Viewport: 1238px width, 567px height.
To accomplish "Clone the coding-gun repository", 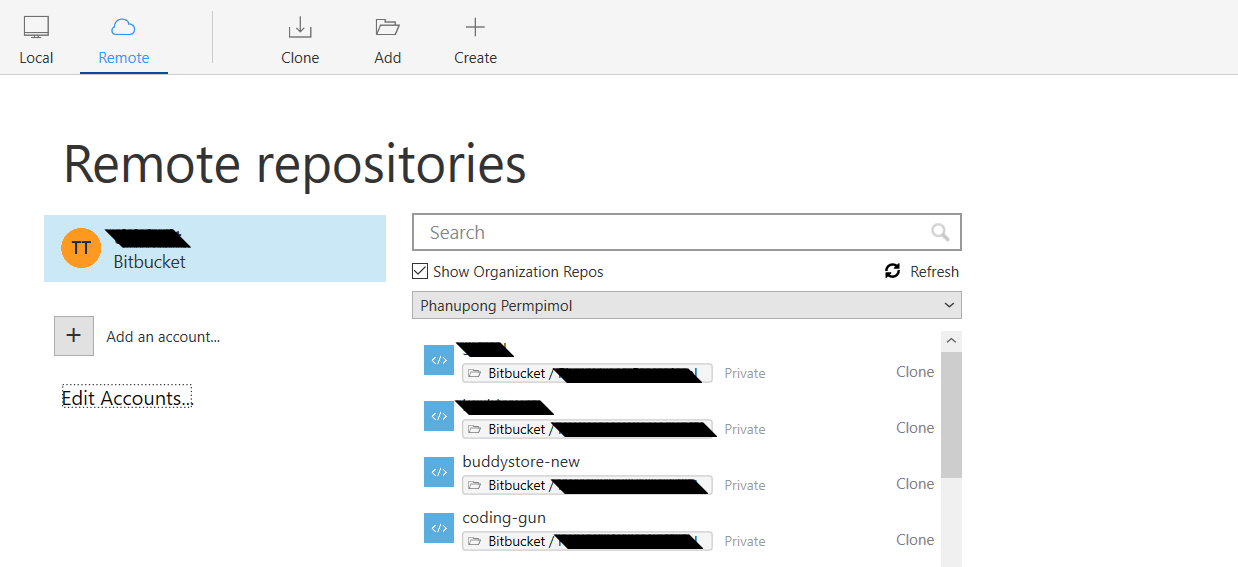I will [x=915, y=540].
